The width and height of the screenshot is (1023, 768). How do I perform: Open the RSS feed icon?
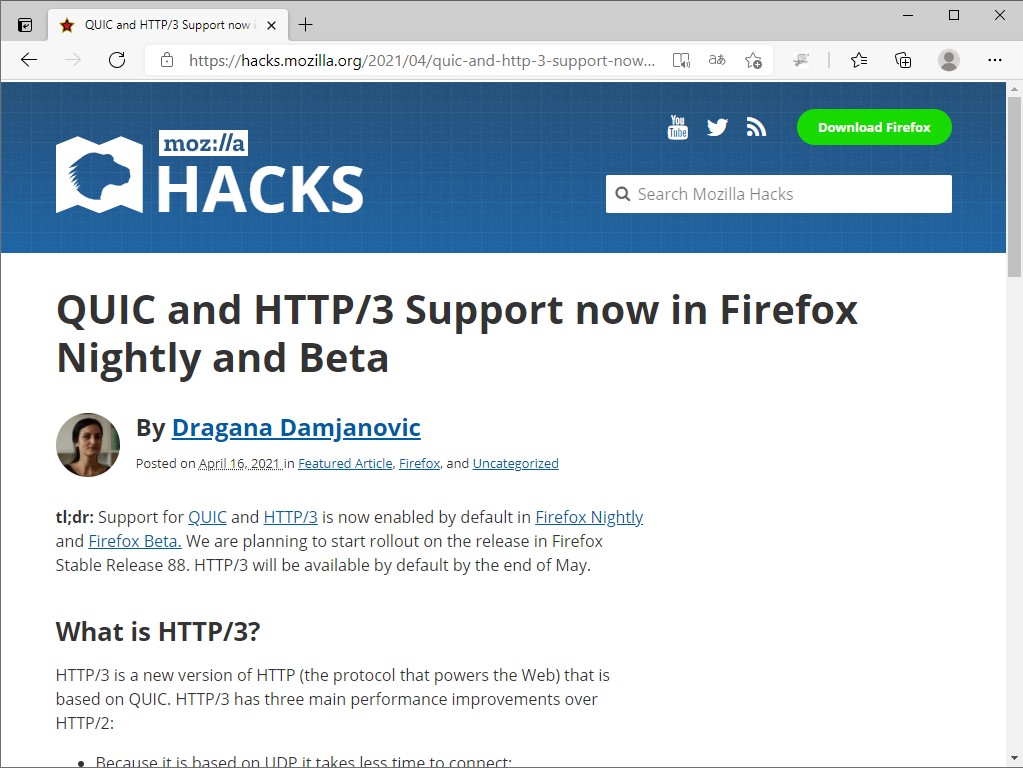tap(755, 127)
